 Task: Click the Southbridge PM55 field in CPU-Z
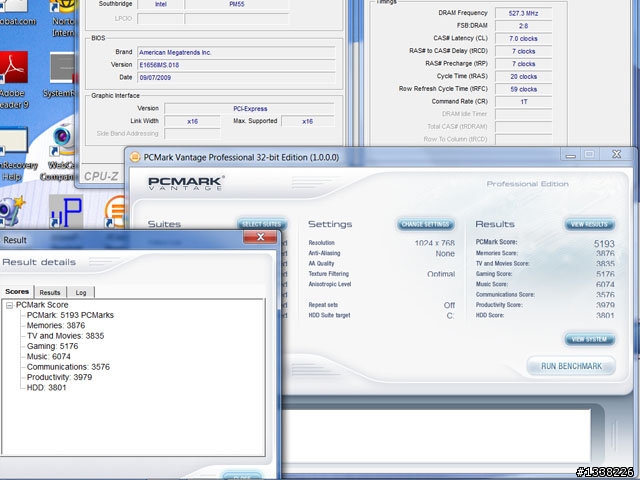coord(237,4)
